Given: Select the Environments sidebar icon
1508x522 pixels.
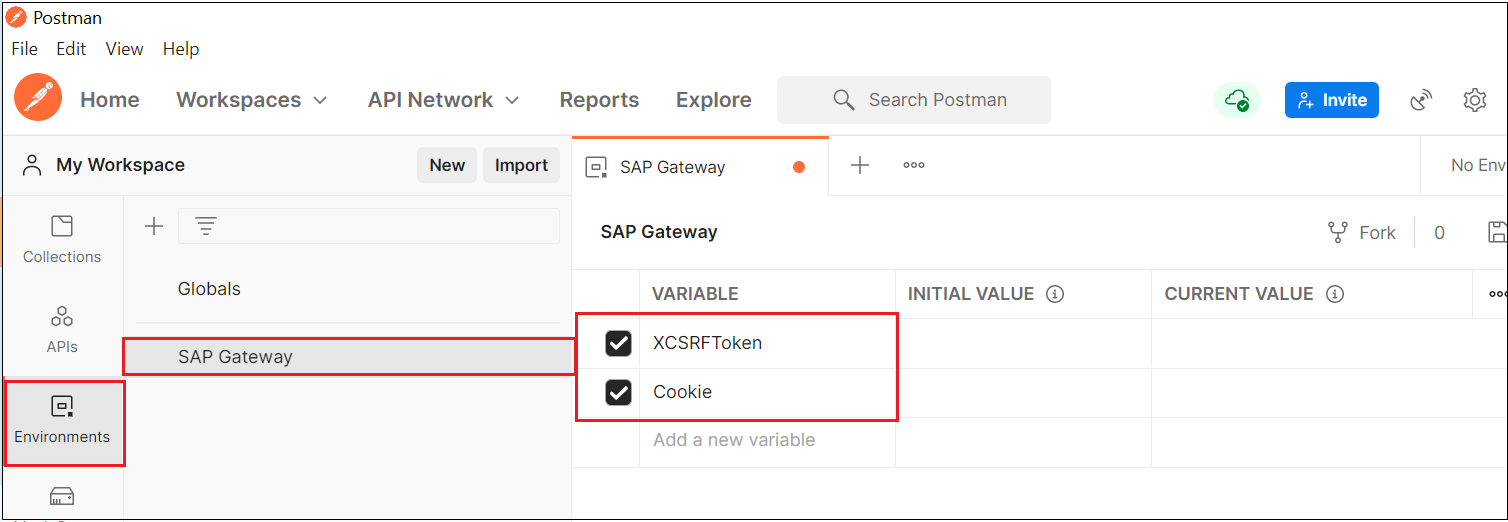Looking at the screenshot, I should [62, 419].
